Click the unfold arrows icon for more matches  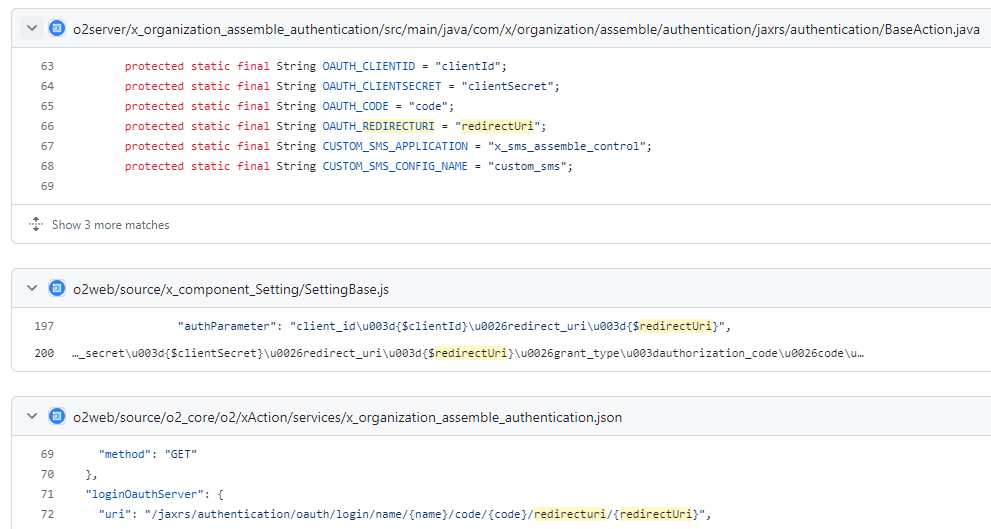(x=36, y=225)
